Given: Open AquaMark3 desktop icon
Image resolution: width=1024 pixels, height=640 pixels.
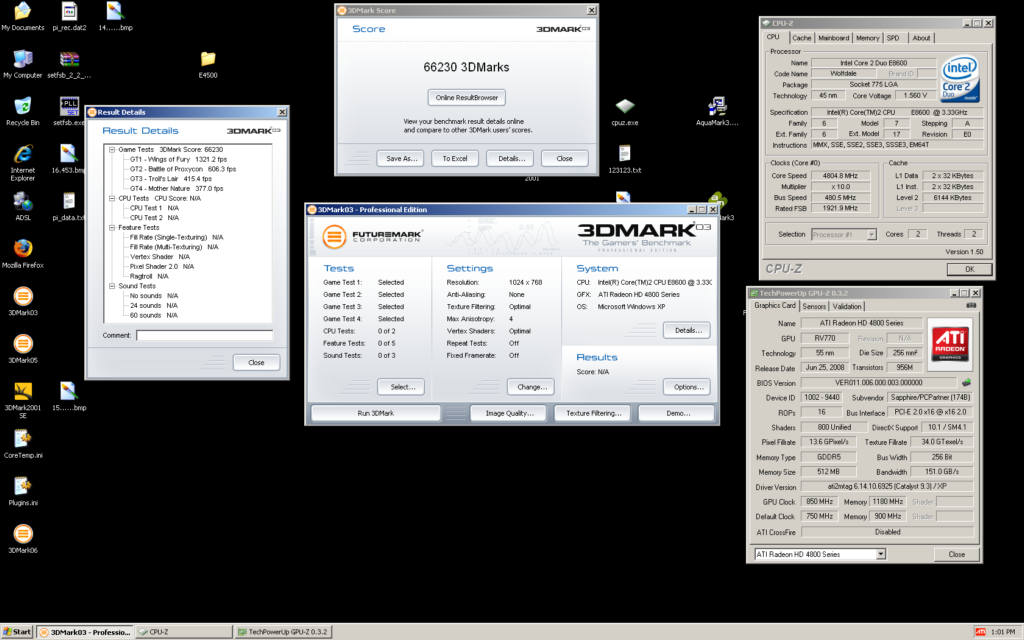Looking at the screenshot, I should [717, 111].
